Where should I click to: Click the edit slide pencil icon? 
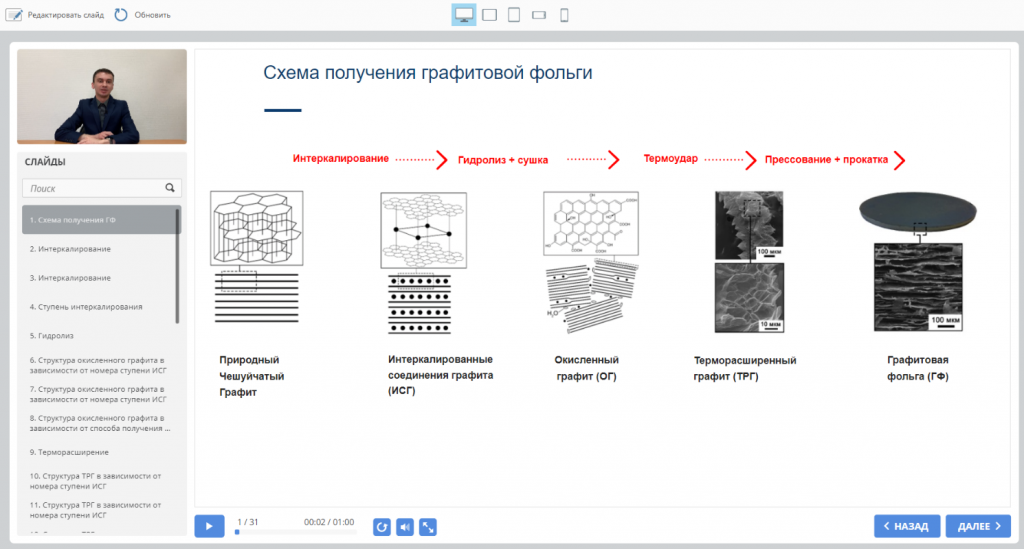click(x=14, y=14)
